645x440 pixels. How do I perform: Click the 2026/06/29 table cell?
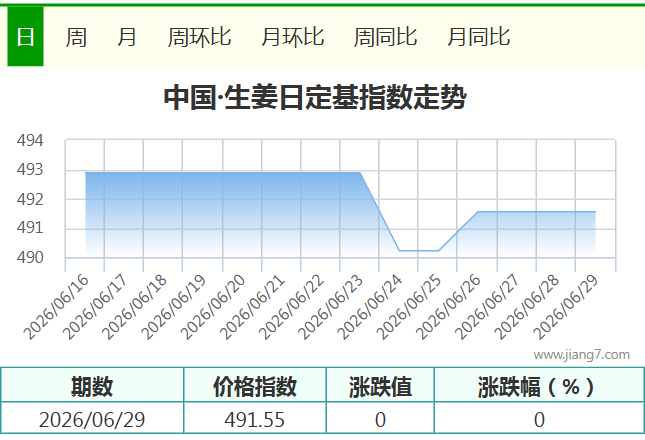point(92,419)
